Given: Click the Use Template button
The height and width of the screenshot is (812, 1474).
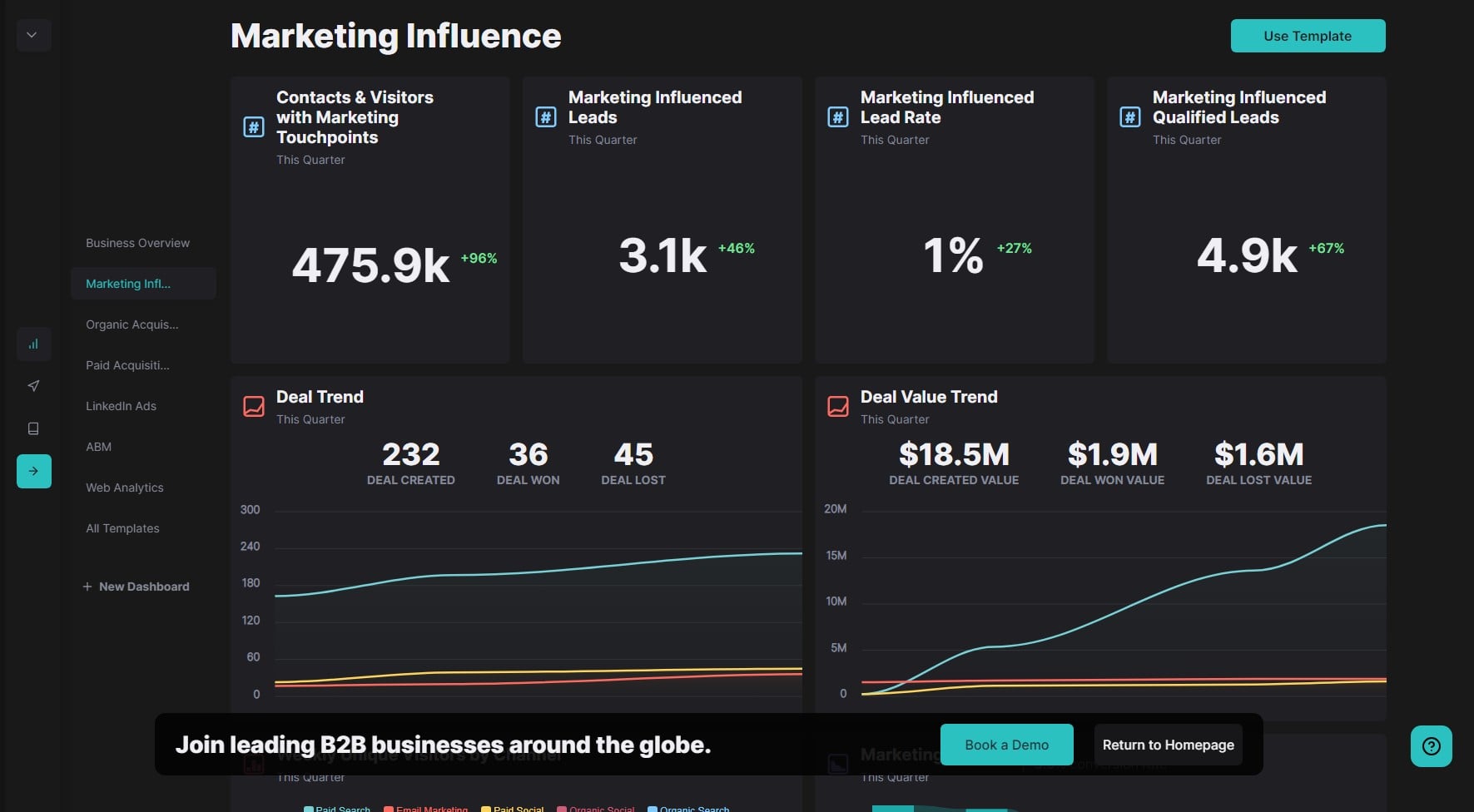Looking at the screenshot, I should [1307, 36].
